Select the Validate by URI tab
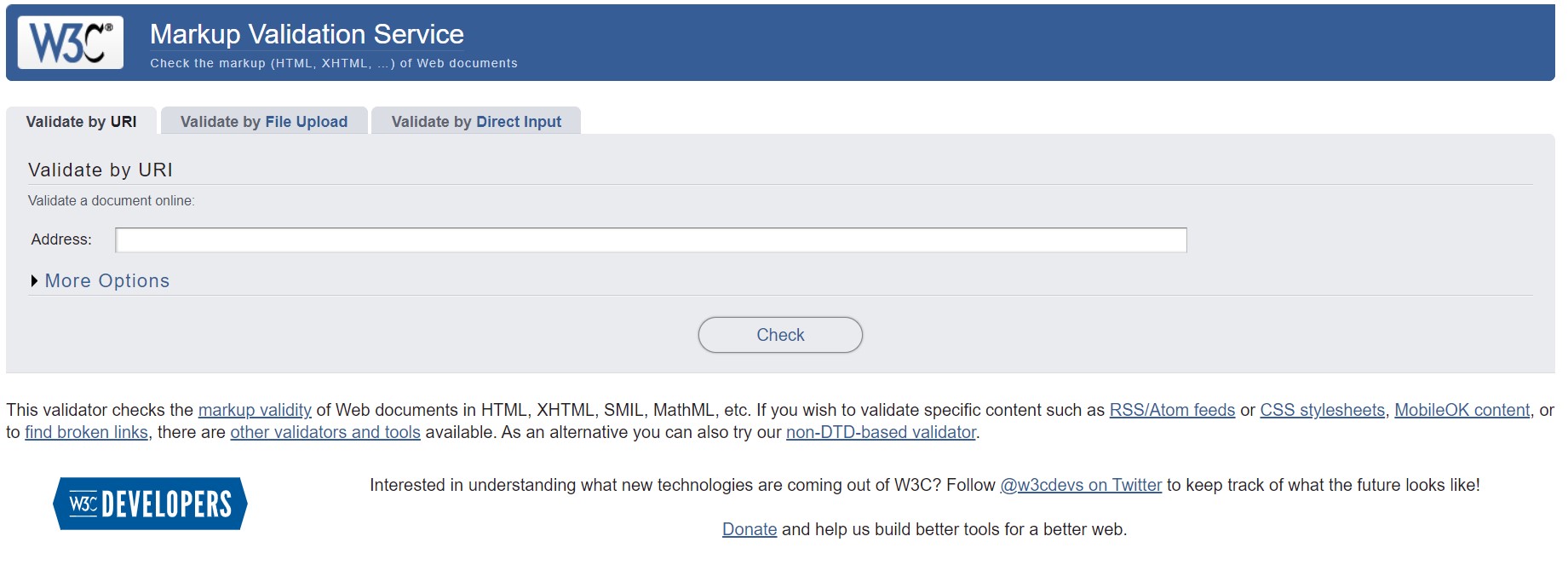 (x=81, y=122)
